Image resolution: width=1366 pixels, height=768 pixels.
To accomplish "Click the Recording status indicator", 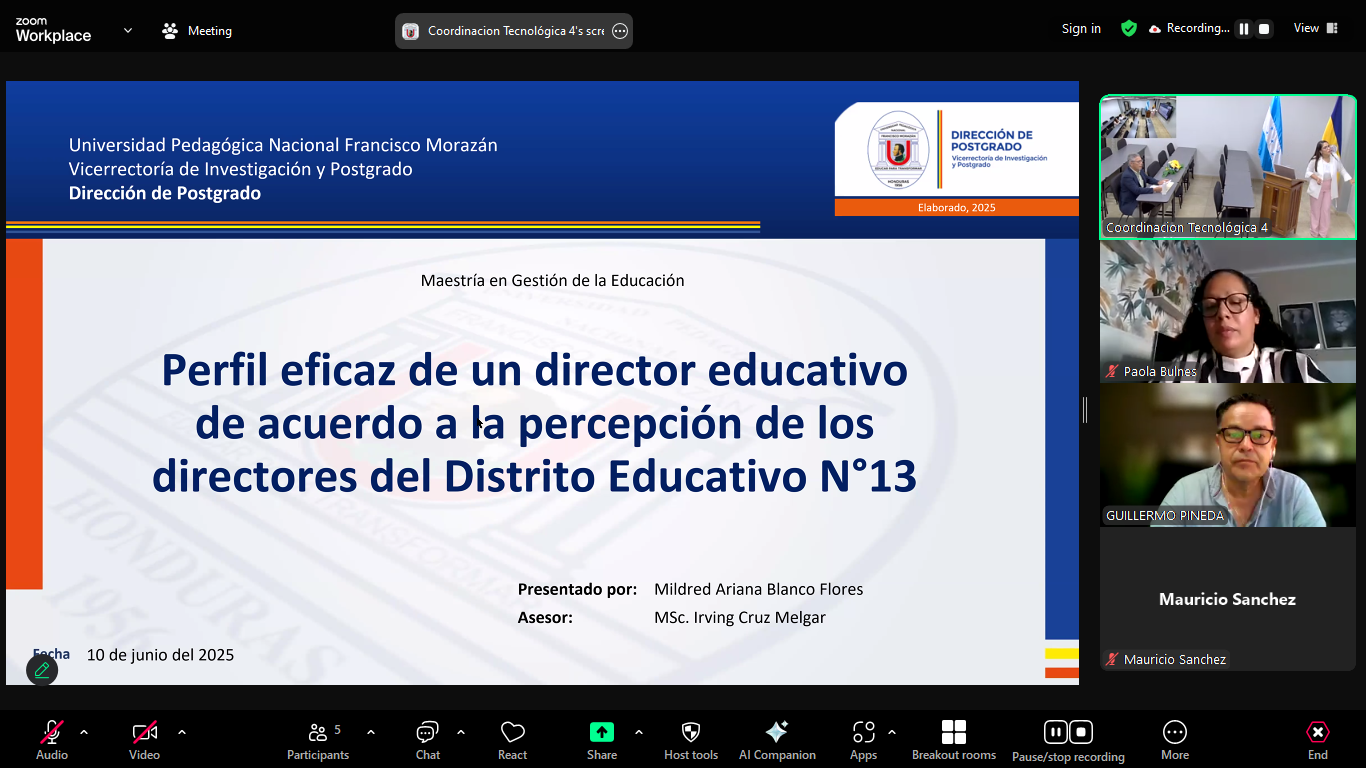I will [x=1189, y=28].
